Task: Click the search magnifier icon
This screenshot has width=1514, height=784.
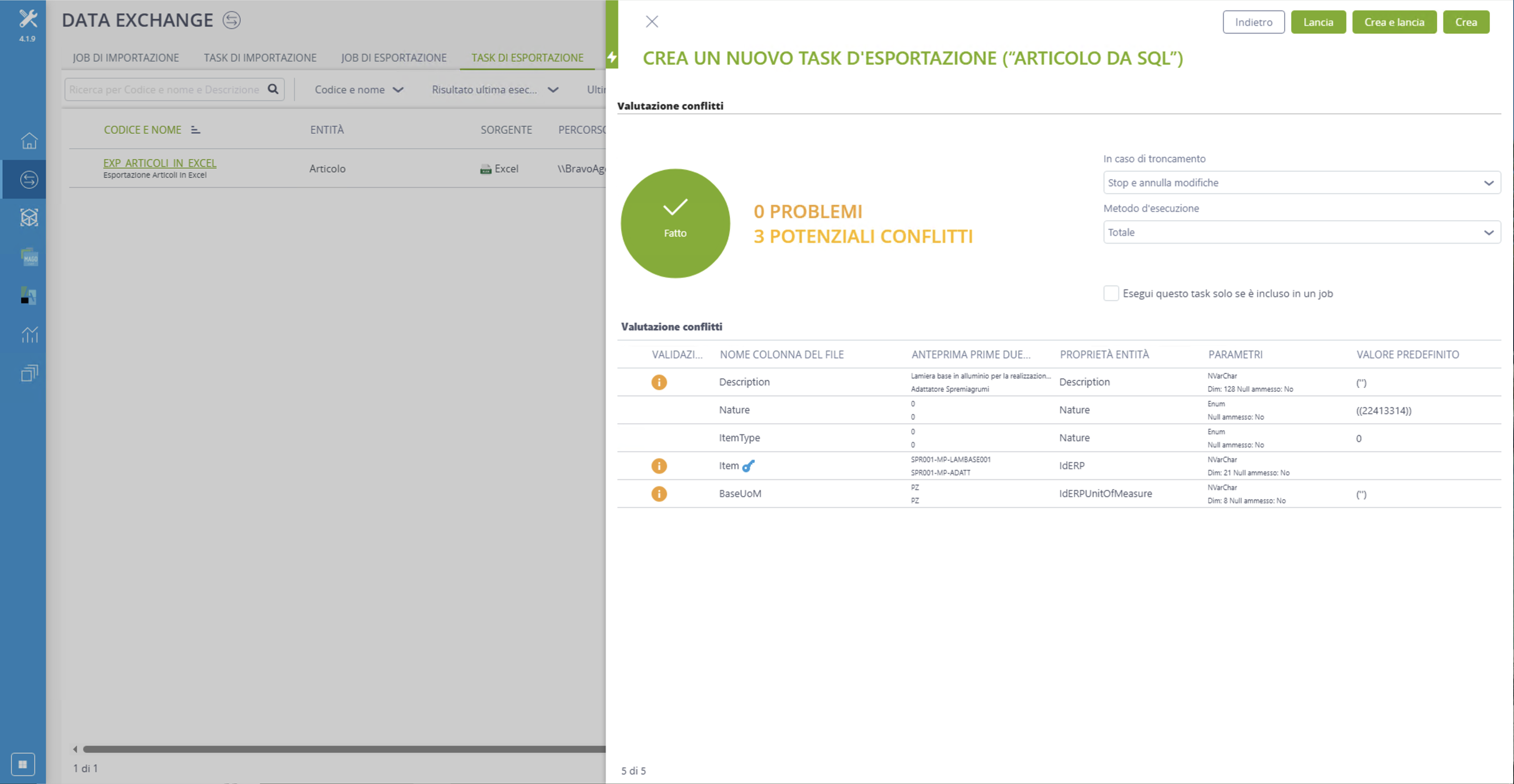Action: [x=273, y=89]
